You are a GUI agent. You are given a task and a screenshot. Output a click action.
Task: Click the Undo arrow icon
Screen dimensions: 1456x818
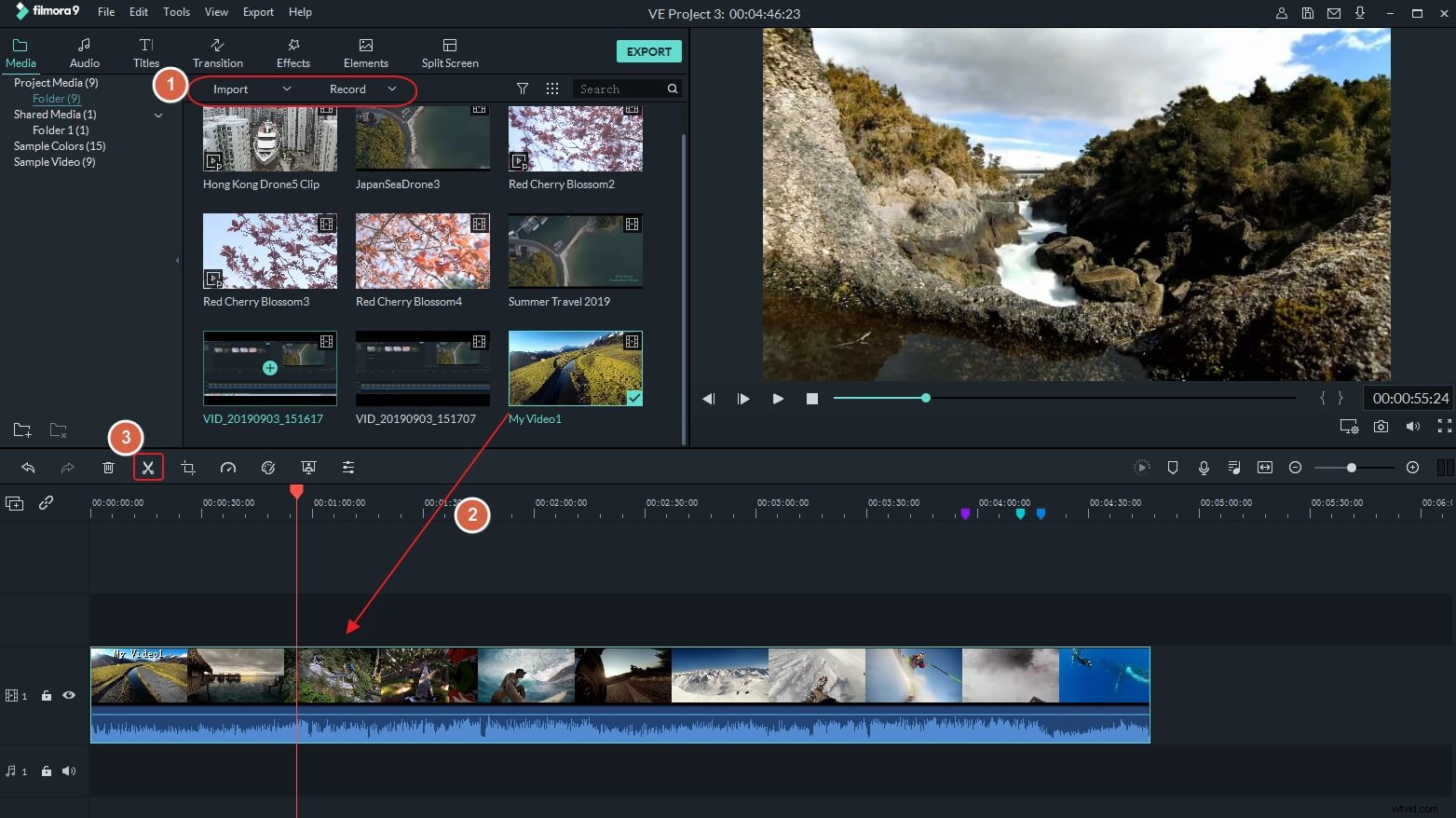pos(28,467)
